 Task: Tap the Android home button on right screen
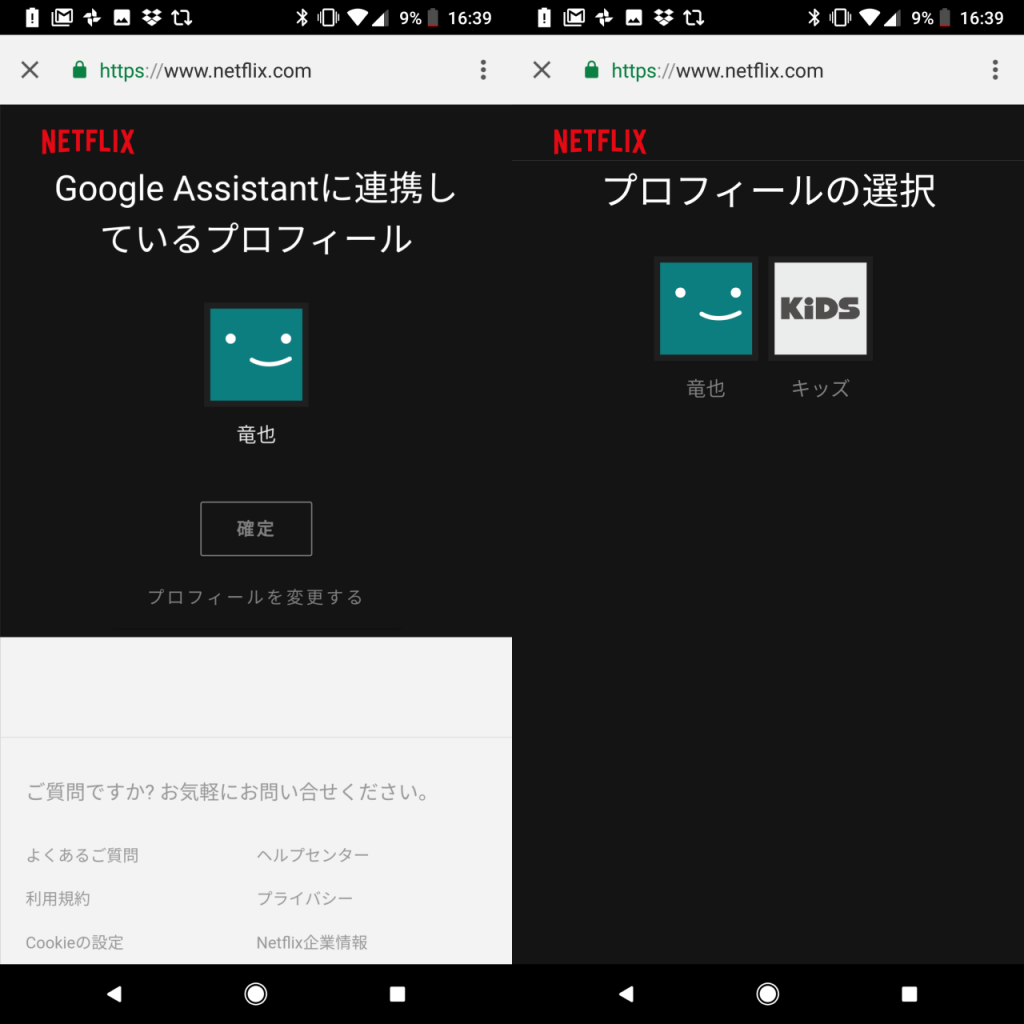pos(767,994)
